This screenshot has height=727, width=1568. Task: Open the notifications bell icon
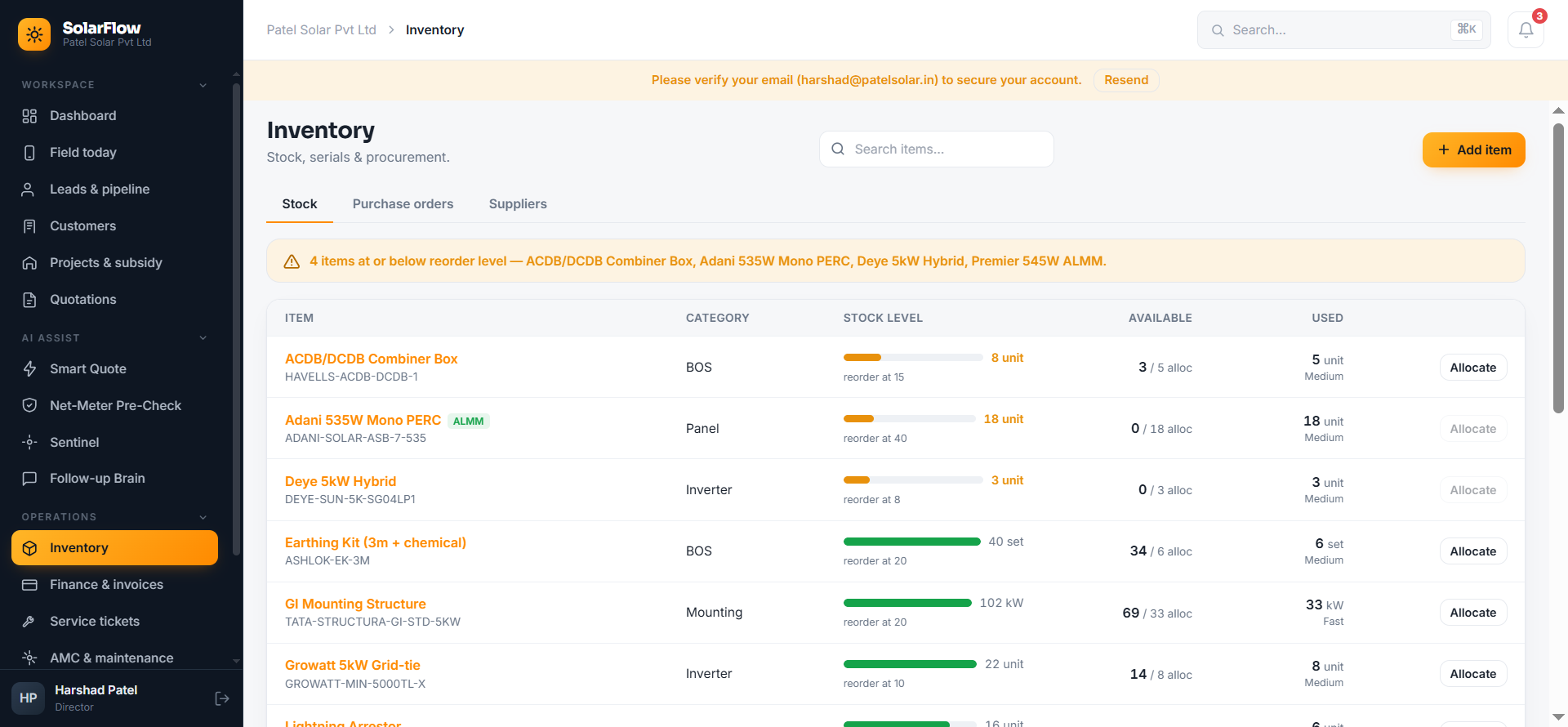click(x=1526, y=30)
